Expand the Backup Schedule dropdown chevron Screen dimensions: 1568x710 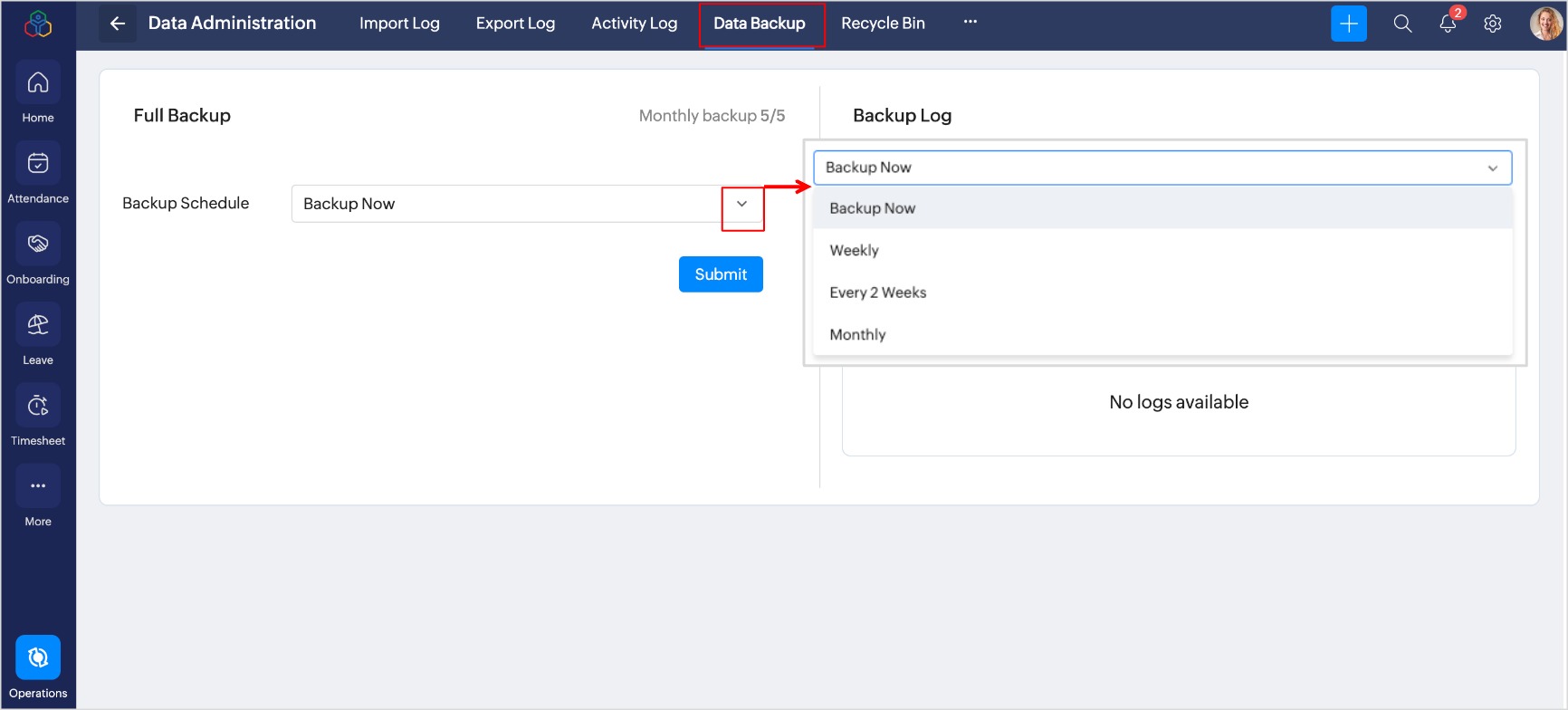742,204
